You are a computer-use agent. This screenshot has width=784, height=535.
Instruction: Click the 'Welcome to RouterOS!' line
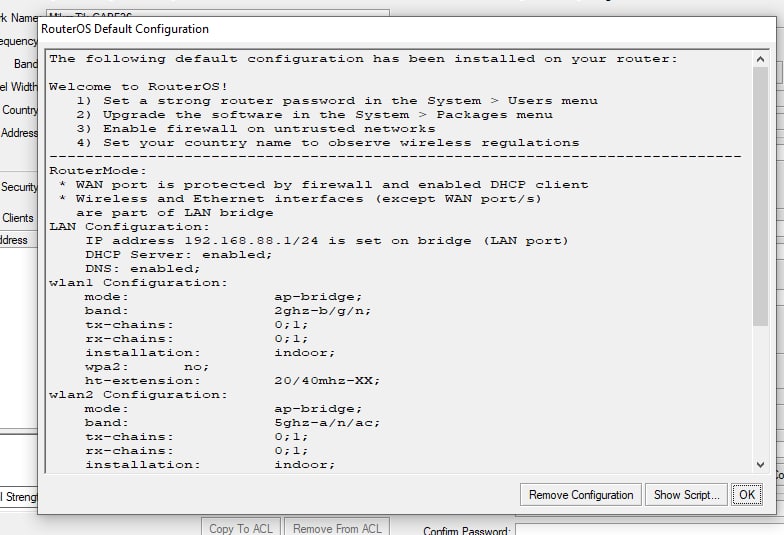(138, 86)
